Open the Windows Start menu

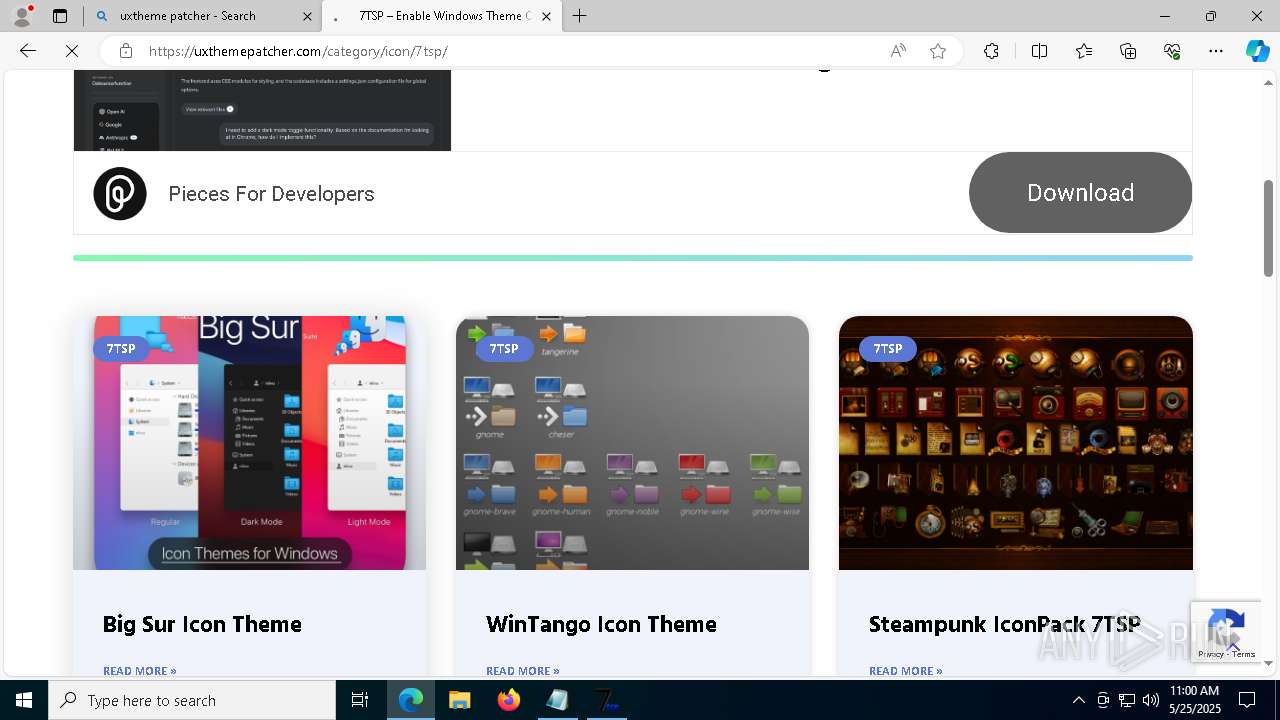(x=24, y=700)
